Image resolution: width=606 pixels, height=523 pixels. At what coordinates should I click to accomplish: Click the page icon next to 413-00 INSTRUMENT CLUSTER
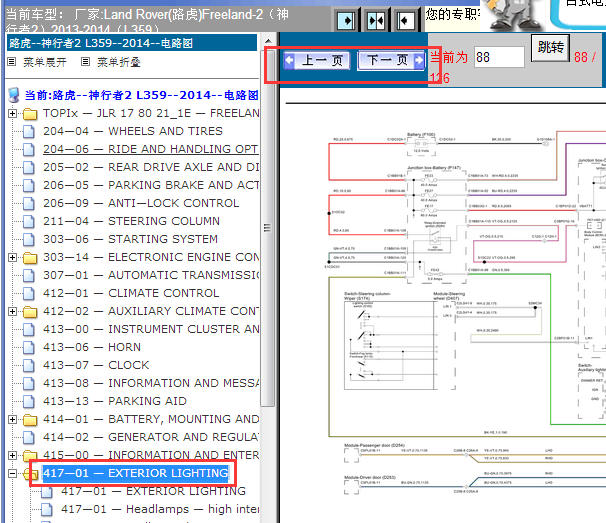coord(29,329)
